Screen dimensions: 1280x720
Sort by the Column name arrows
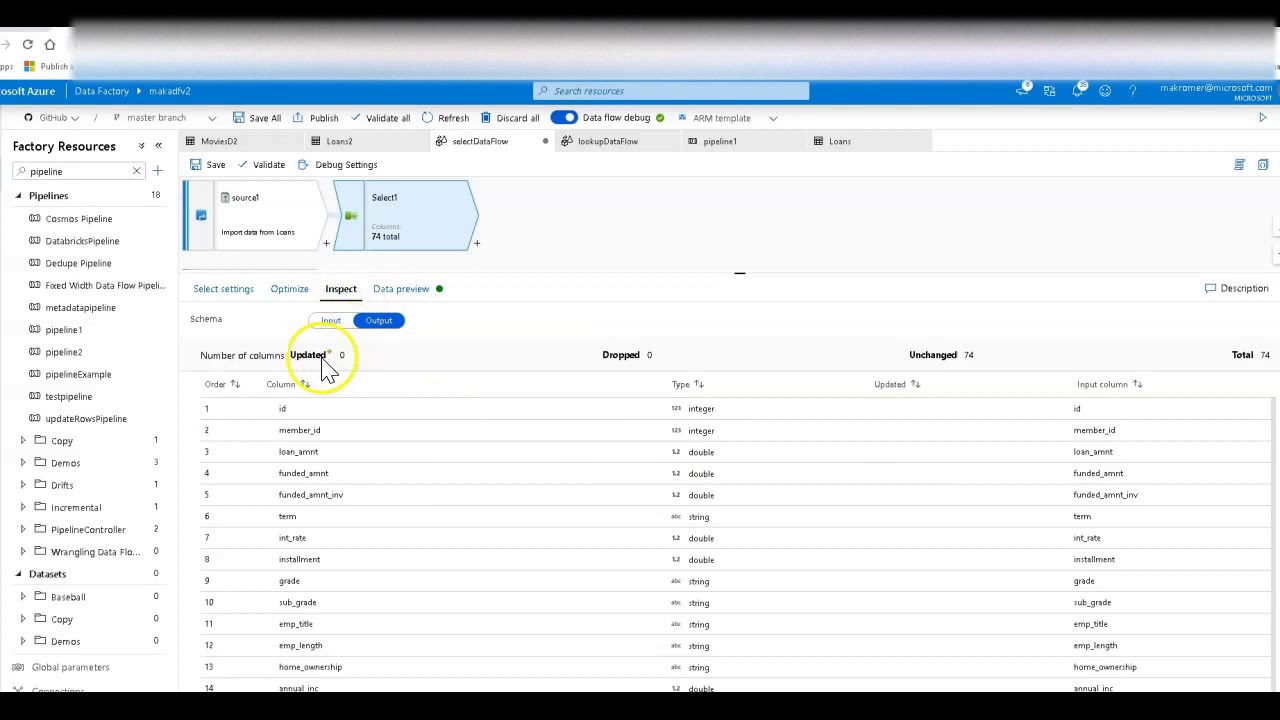[305, 384]
